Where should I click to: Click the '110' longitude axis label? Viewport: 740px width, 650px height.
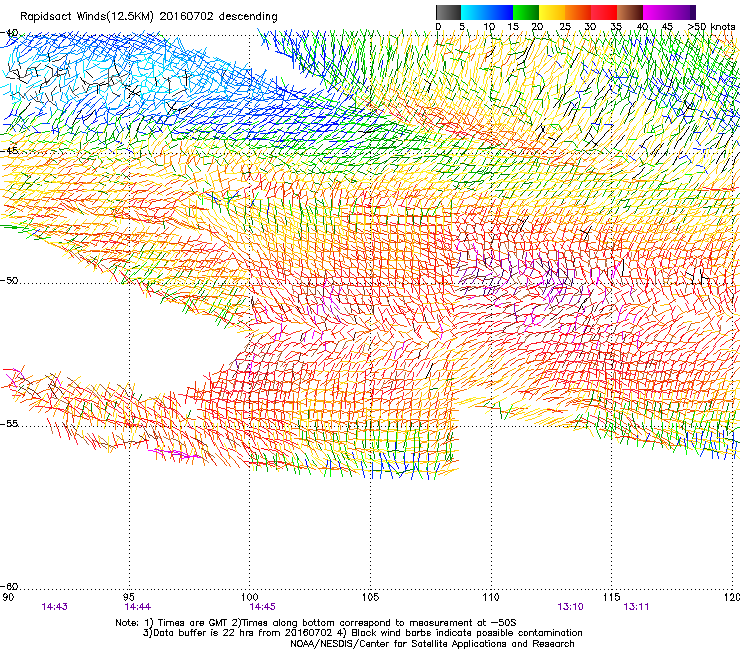click(x=491, y=597)
